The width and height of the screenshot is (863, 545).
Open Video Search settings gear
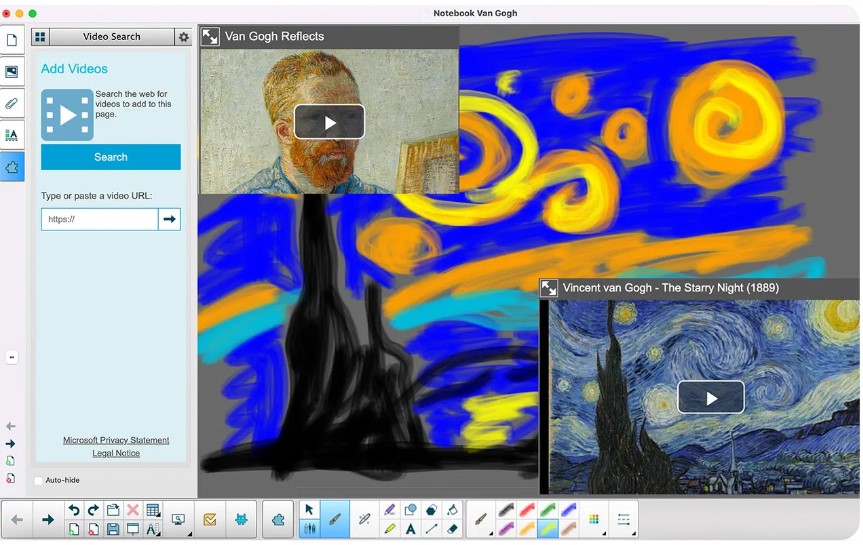183,37
